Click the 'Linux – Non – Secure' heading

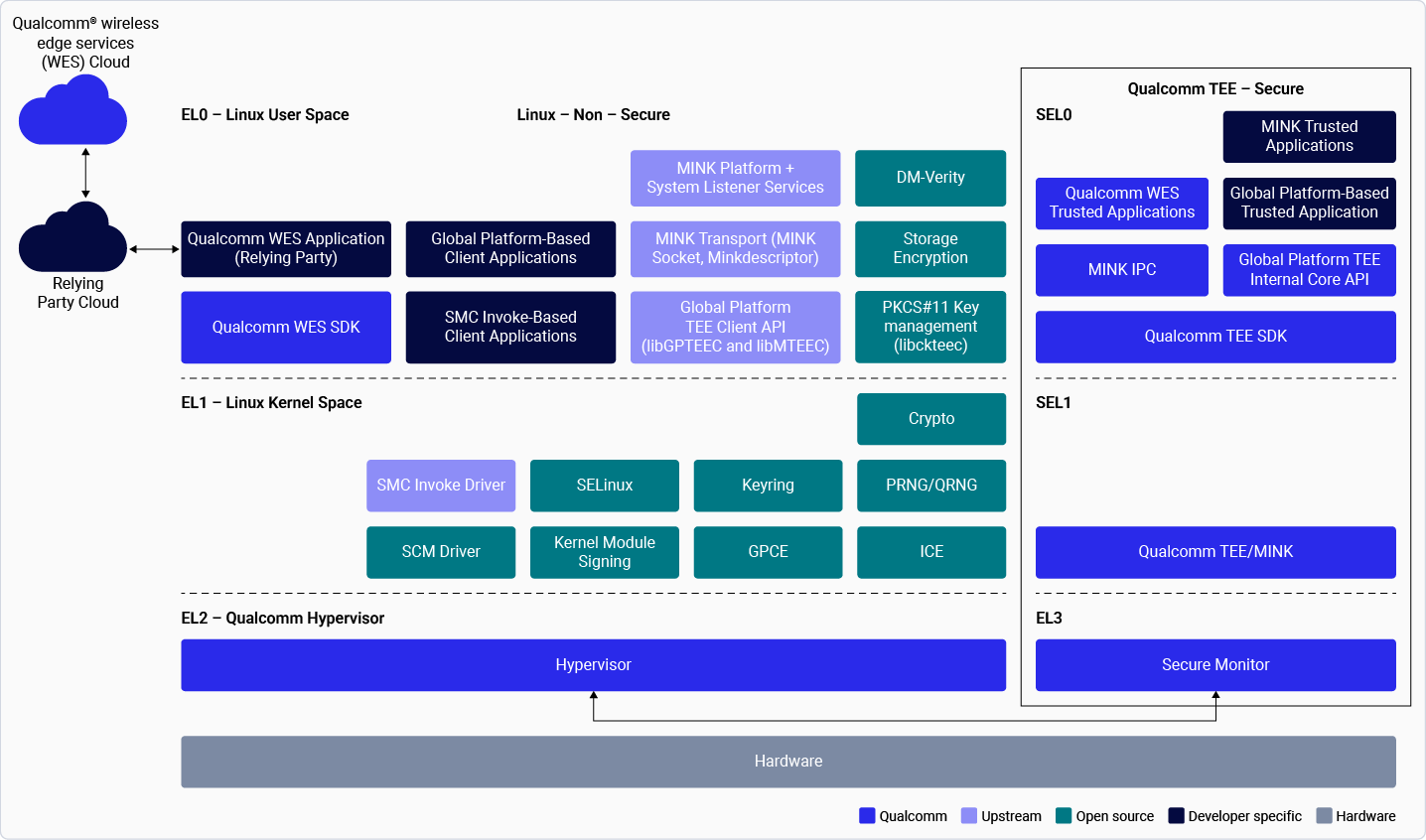point(594,115)
